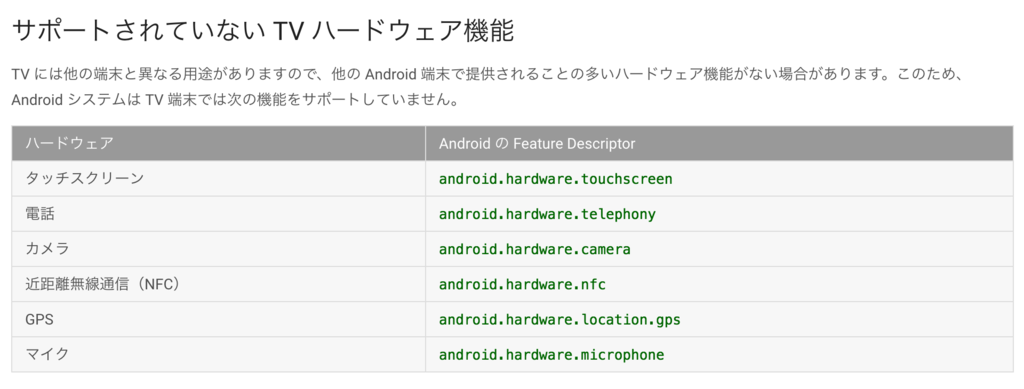This screenshot has height=389, width=1024.
Task: Click the android.hardware.telephony descriptor
Action: click(547, 214)
